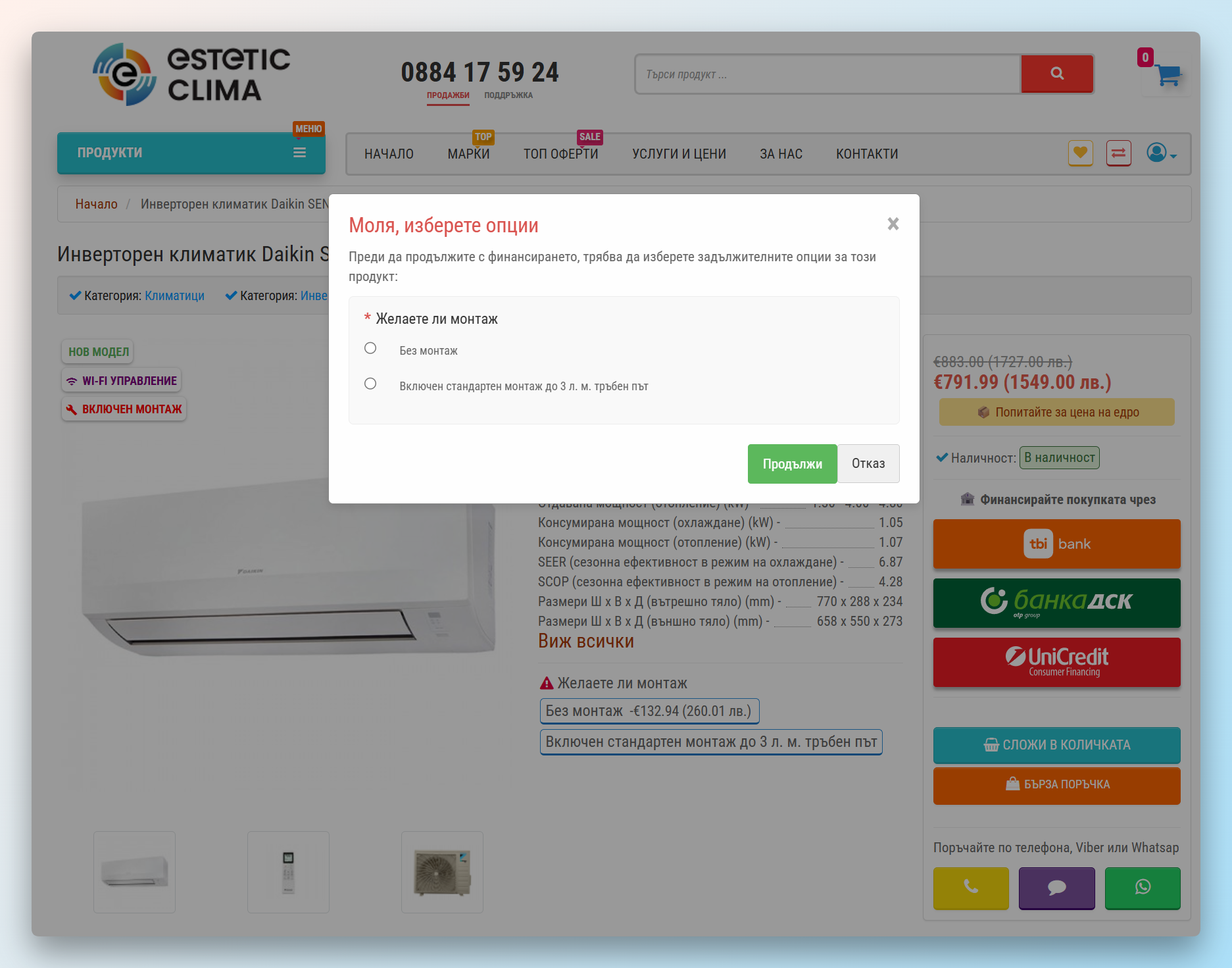Click the shopping cart icon

[x=1168, y=76]
